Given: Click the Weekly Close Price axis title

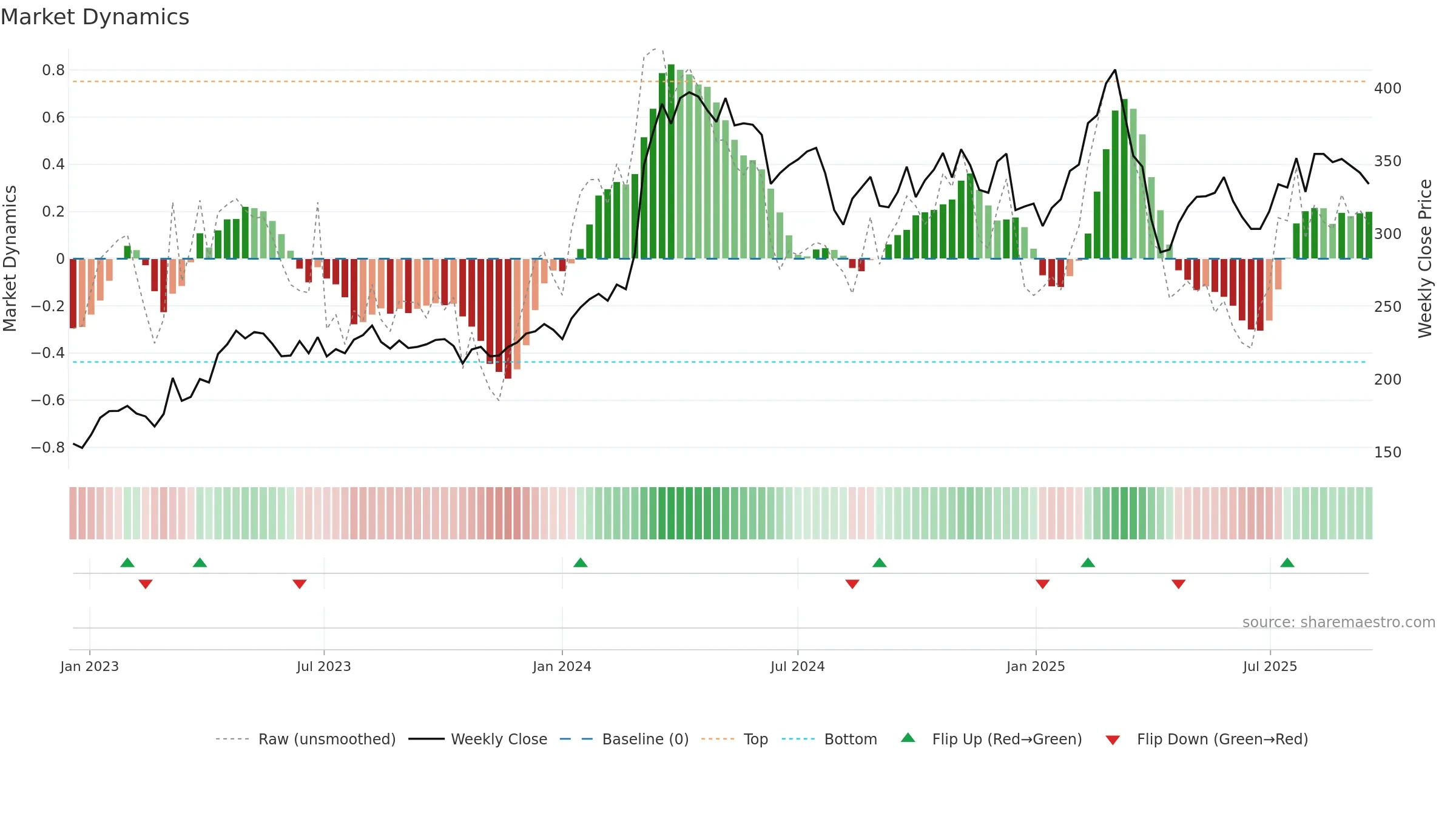Looking at the screenshot, I should pos(1425,258).
